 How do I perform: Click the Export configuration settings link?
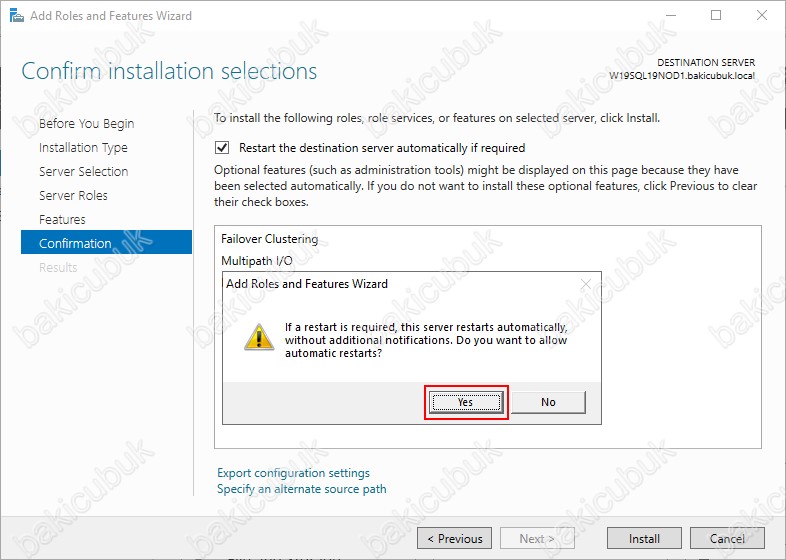coord(293,473)
